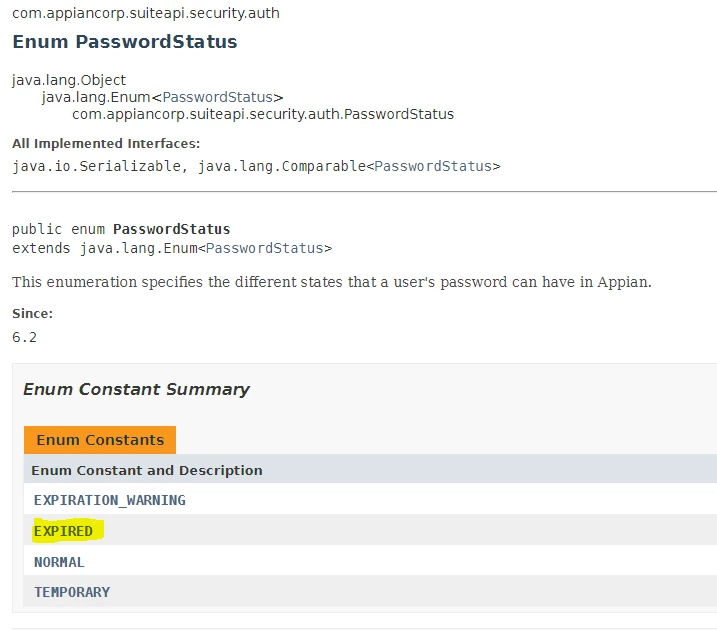The width and height of the screenshot is (717, 630).
Task: Click the 6.2 version text
Action: click(x=24, y=337)
